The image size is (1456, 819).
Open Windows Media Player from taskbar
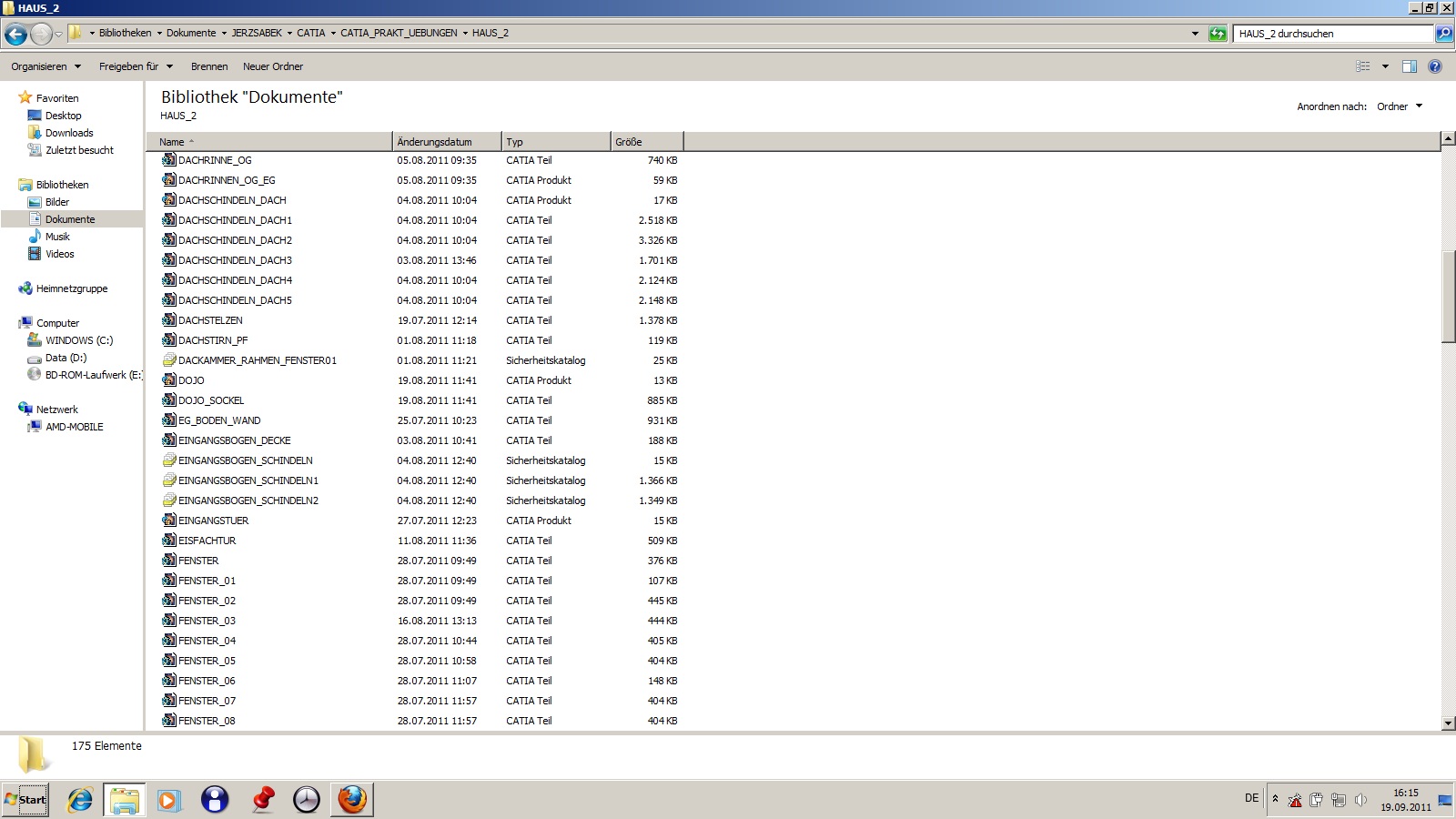(168, 800)
